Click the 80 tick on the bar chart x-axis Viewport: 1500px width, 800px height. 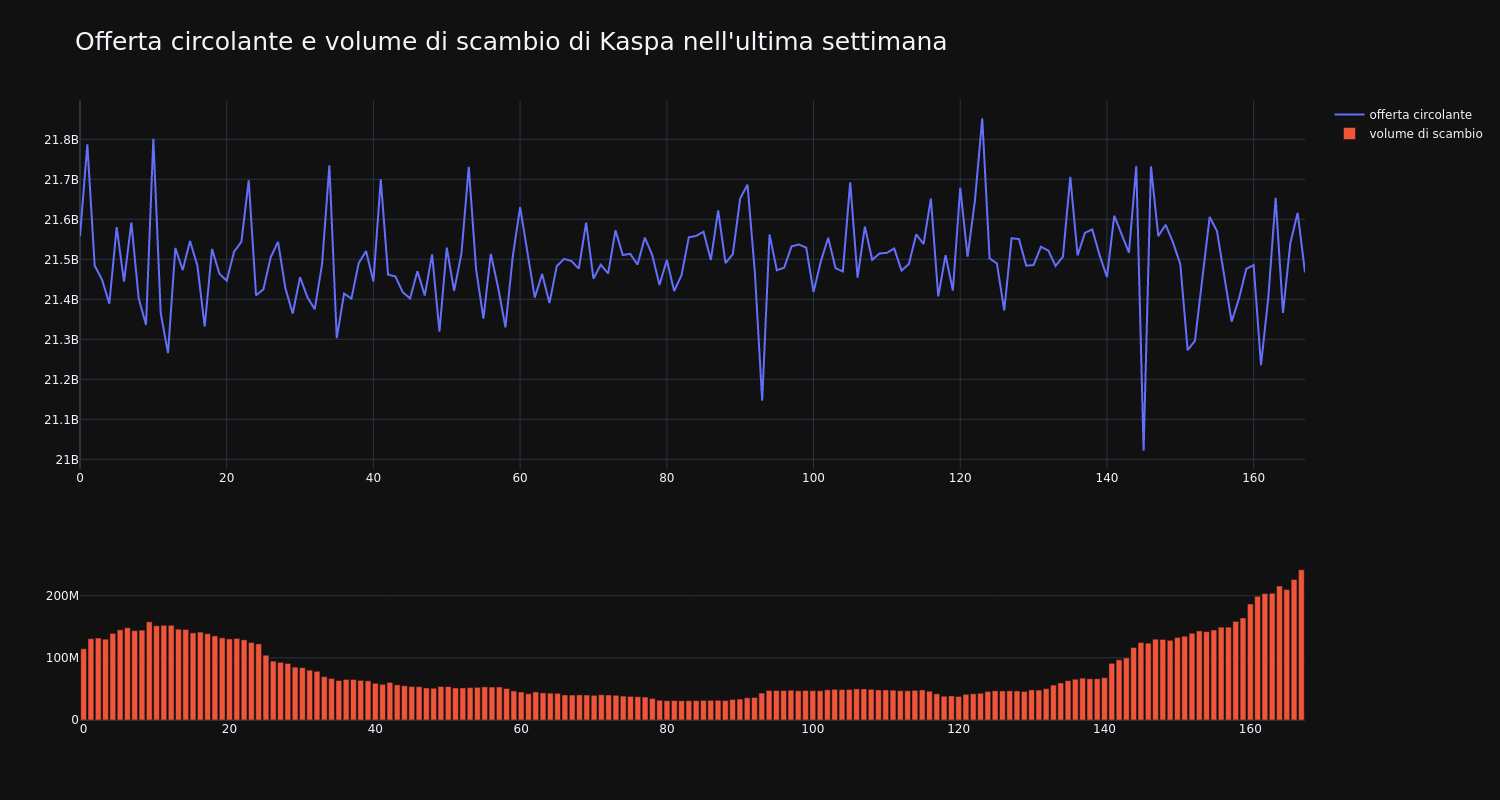point(667,729)
